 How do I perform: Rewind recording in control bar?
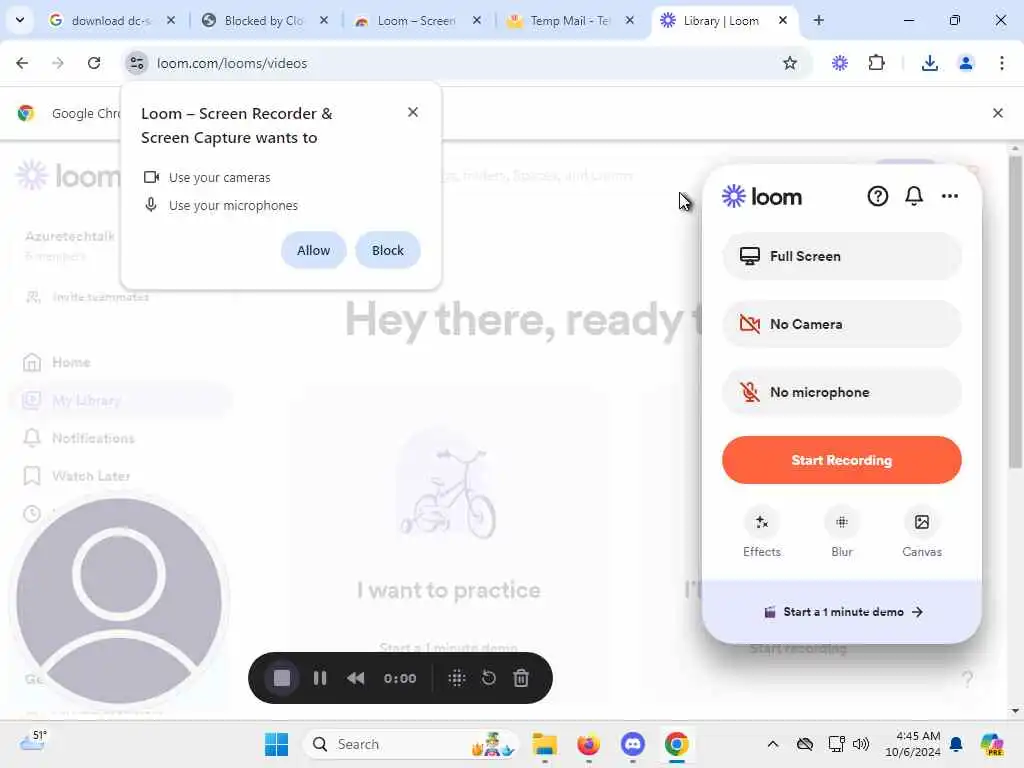tap(356, 678)
